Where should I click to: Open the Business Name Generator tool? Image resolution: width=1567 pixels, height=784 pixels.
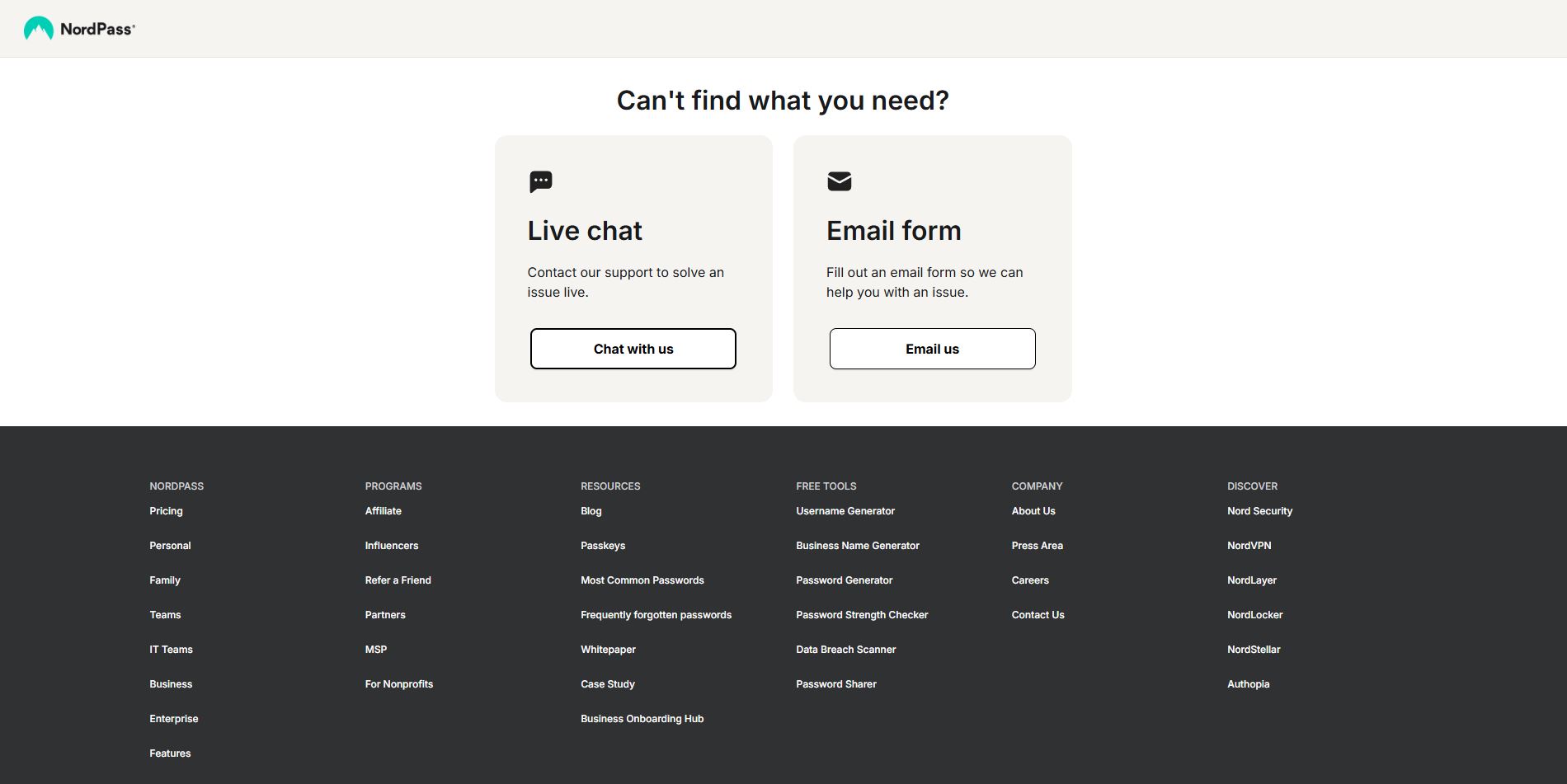click(858, 546)
